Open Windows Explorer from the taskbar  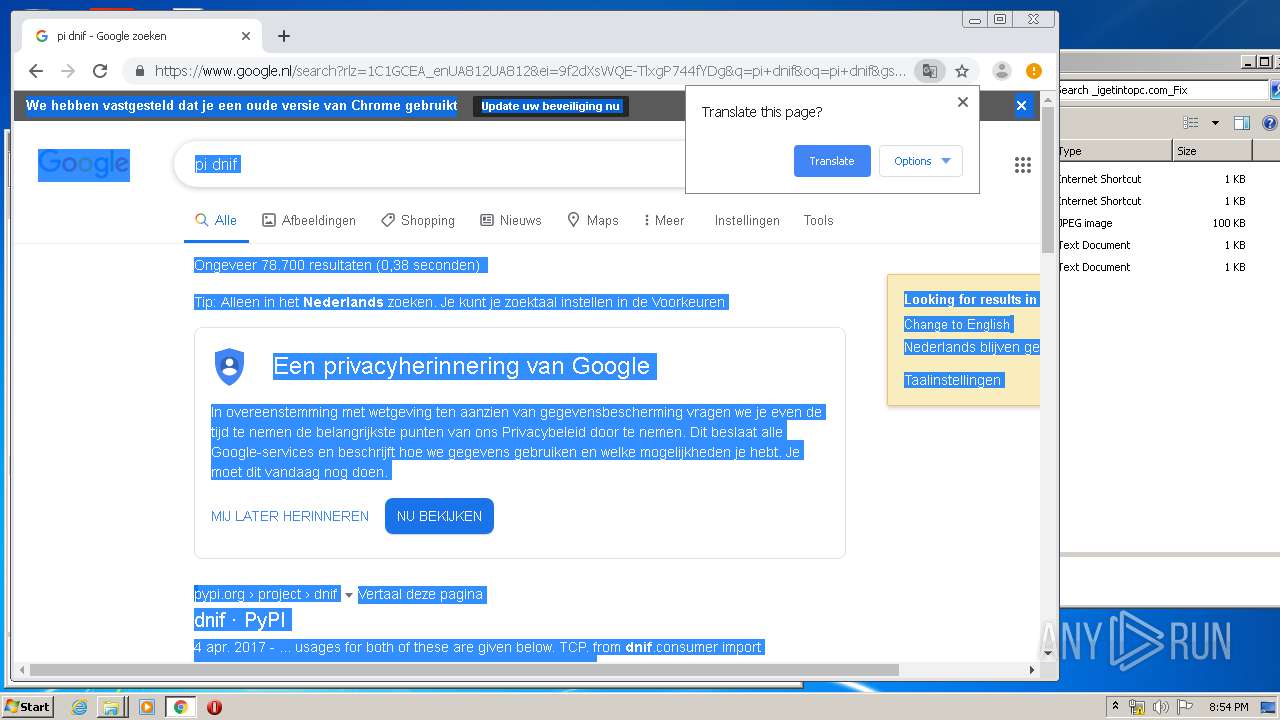click(x=112, y=707)
